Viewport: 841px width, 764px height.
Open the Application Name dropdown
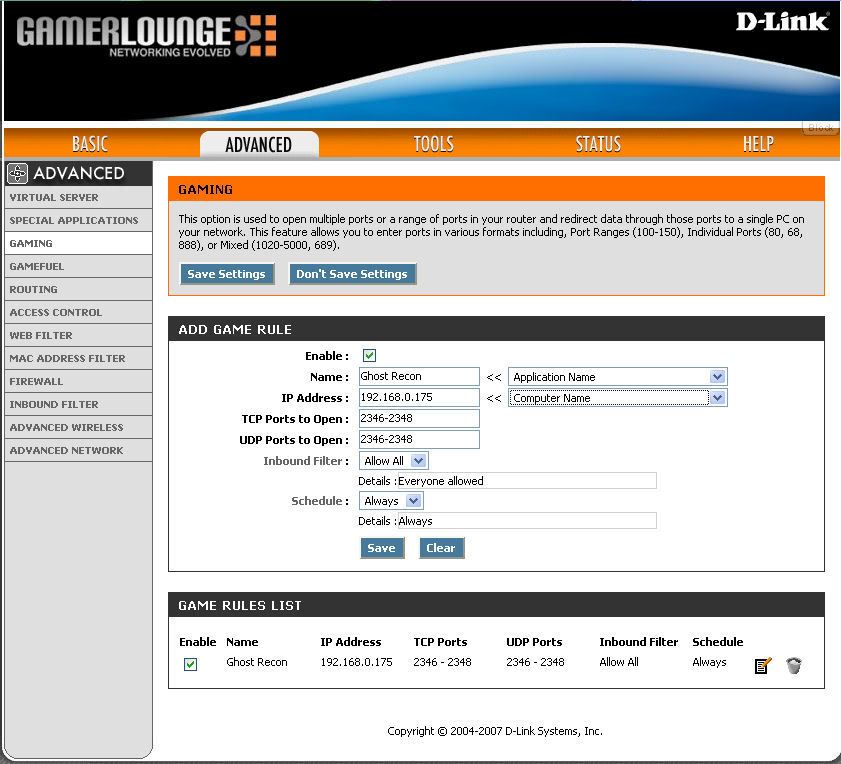point(617,377)
